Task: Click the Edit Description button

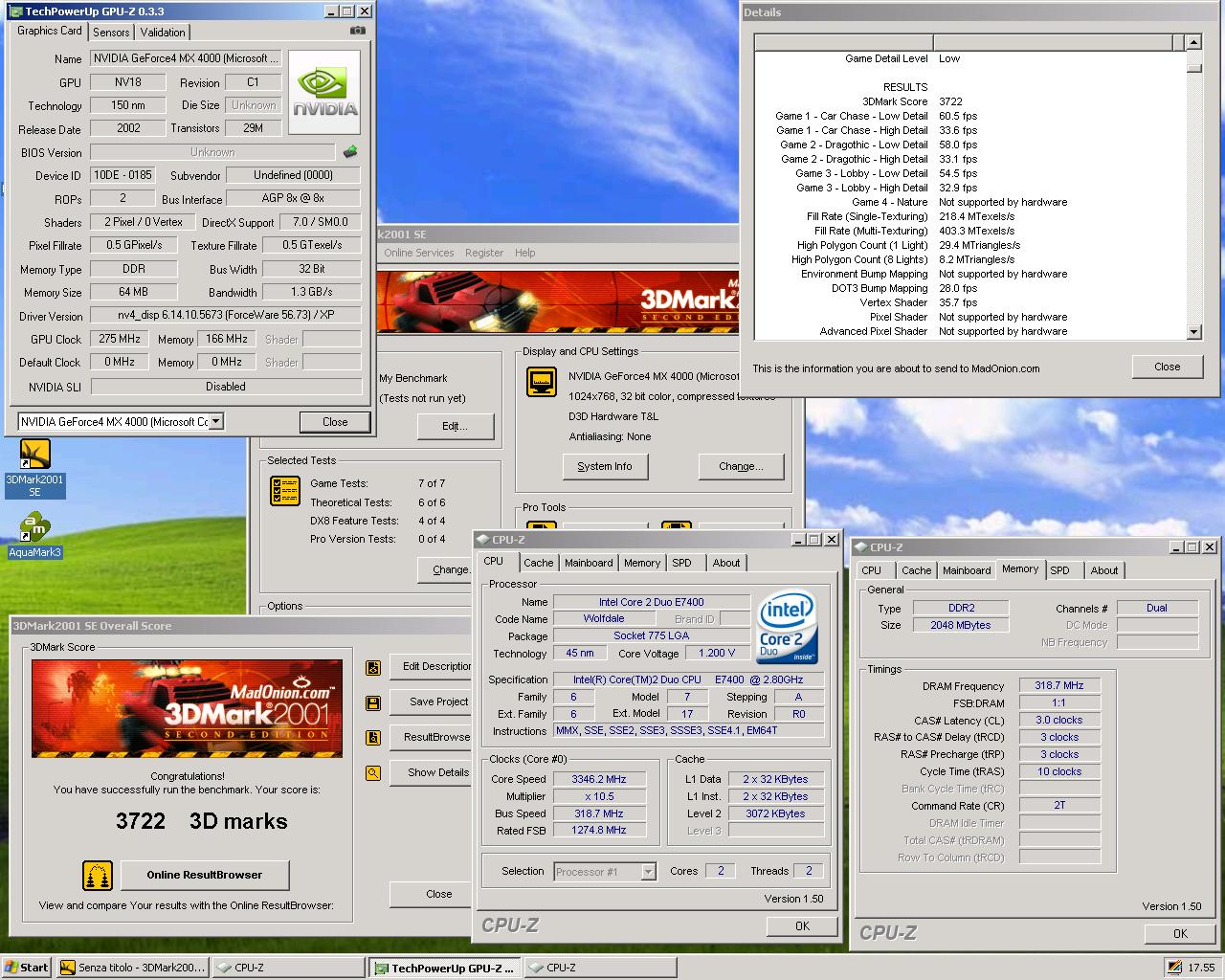Action: click(432, 666)
